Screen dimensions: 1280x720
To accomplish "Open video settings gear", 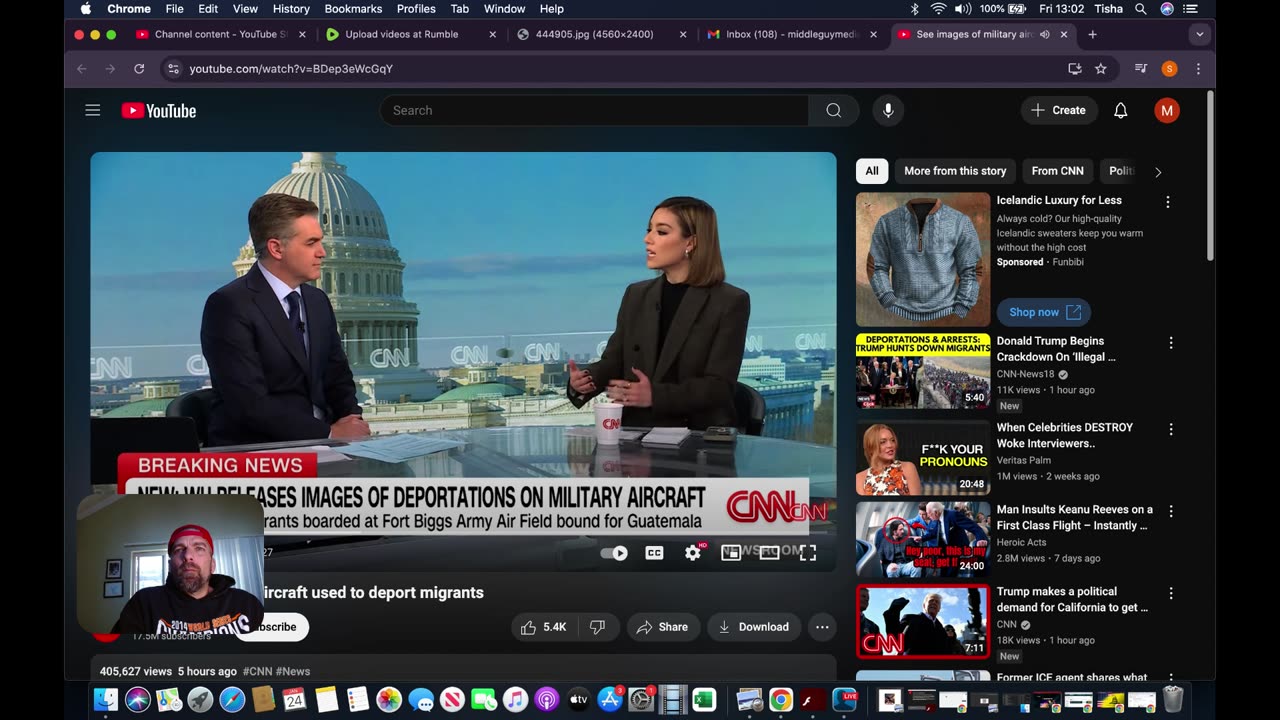I will coord(693,553).
